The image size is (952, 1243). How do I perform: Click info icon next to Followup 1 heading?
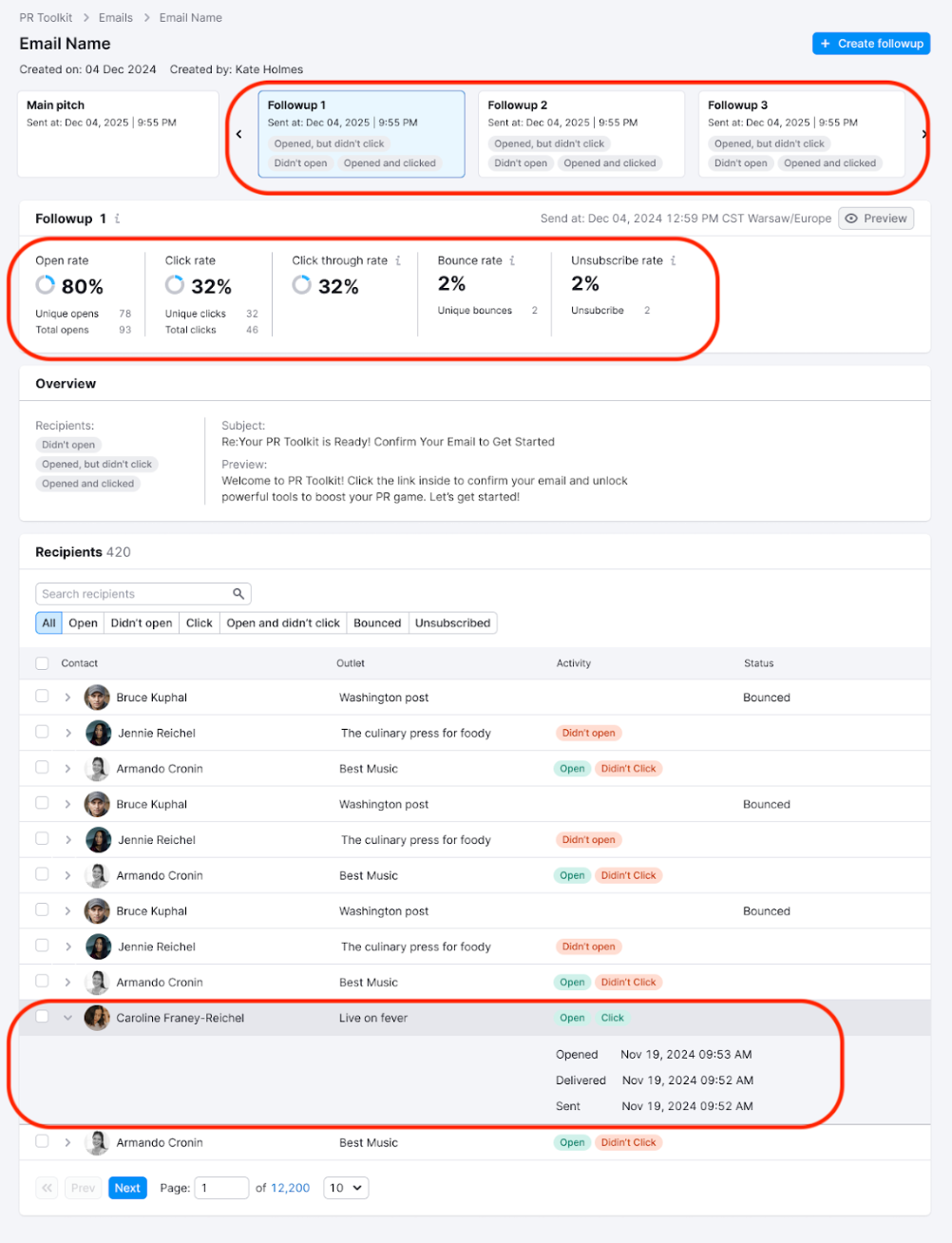(118, 219)
